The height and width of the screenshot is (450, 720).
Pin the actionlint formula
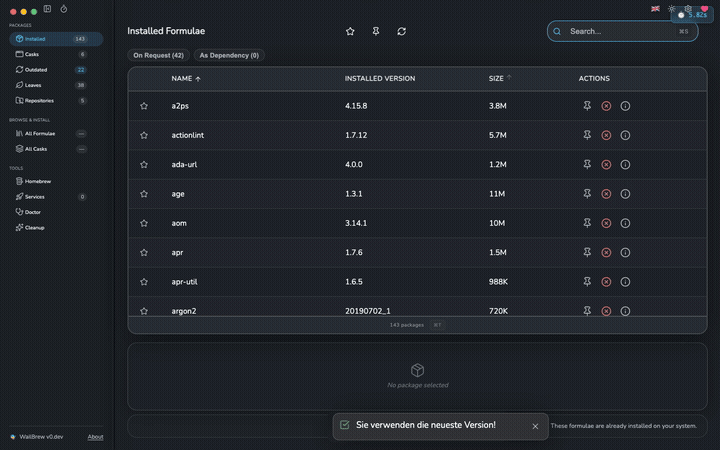tap(587, 135)
